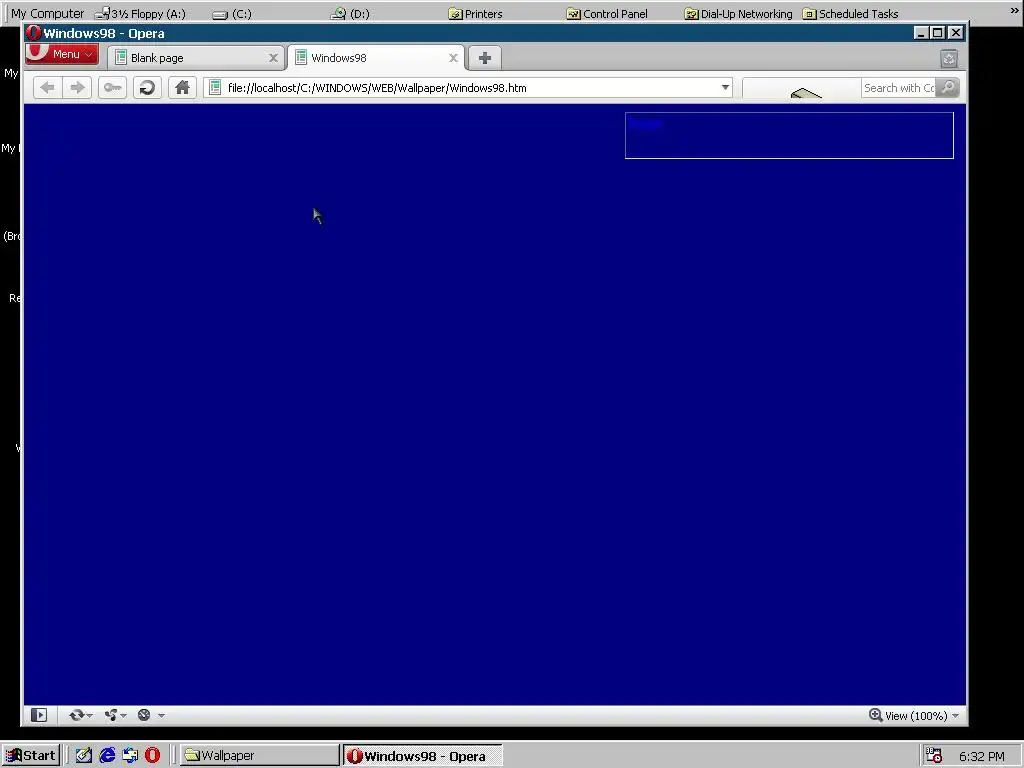Open Opera Unite status icon
The image size is (1024, 768).
click(x=110, y=715)
